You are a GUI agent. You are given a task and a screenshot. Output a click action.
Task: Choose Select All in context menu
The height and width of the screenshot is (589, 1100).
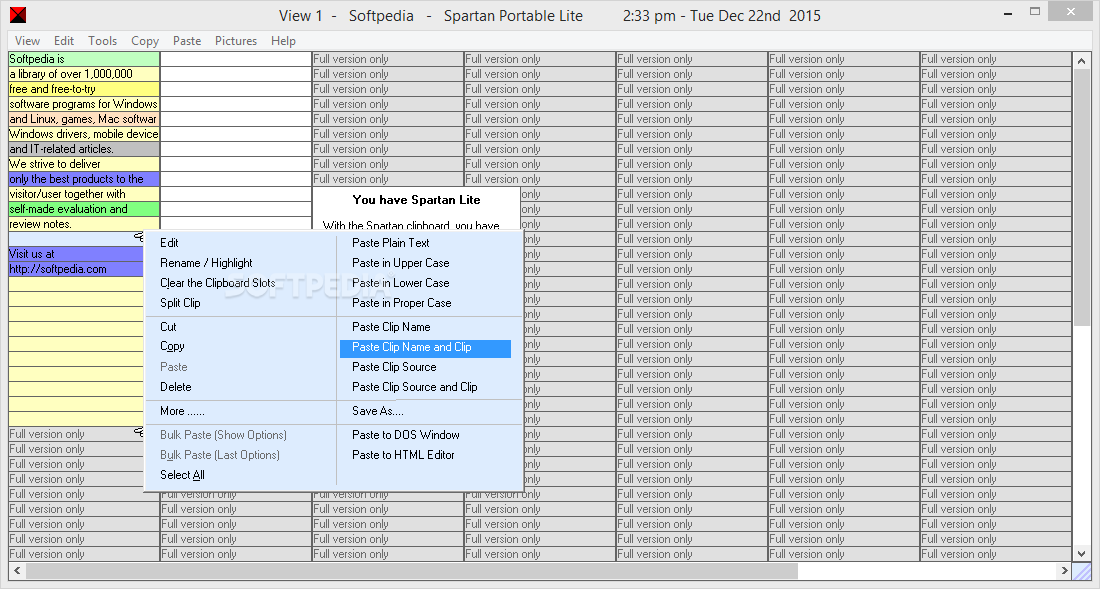click(x=182, y=475)
